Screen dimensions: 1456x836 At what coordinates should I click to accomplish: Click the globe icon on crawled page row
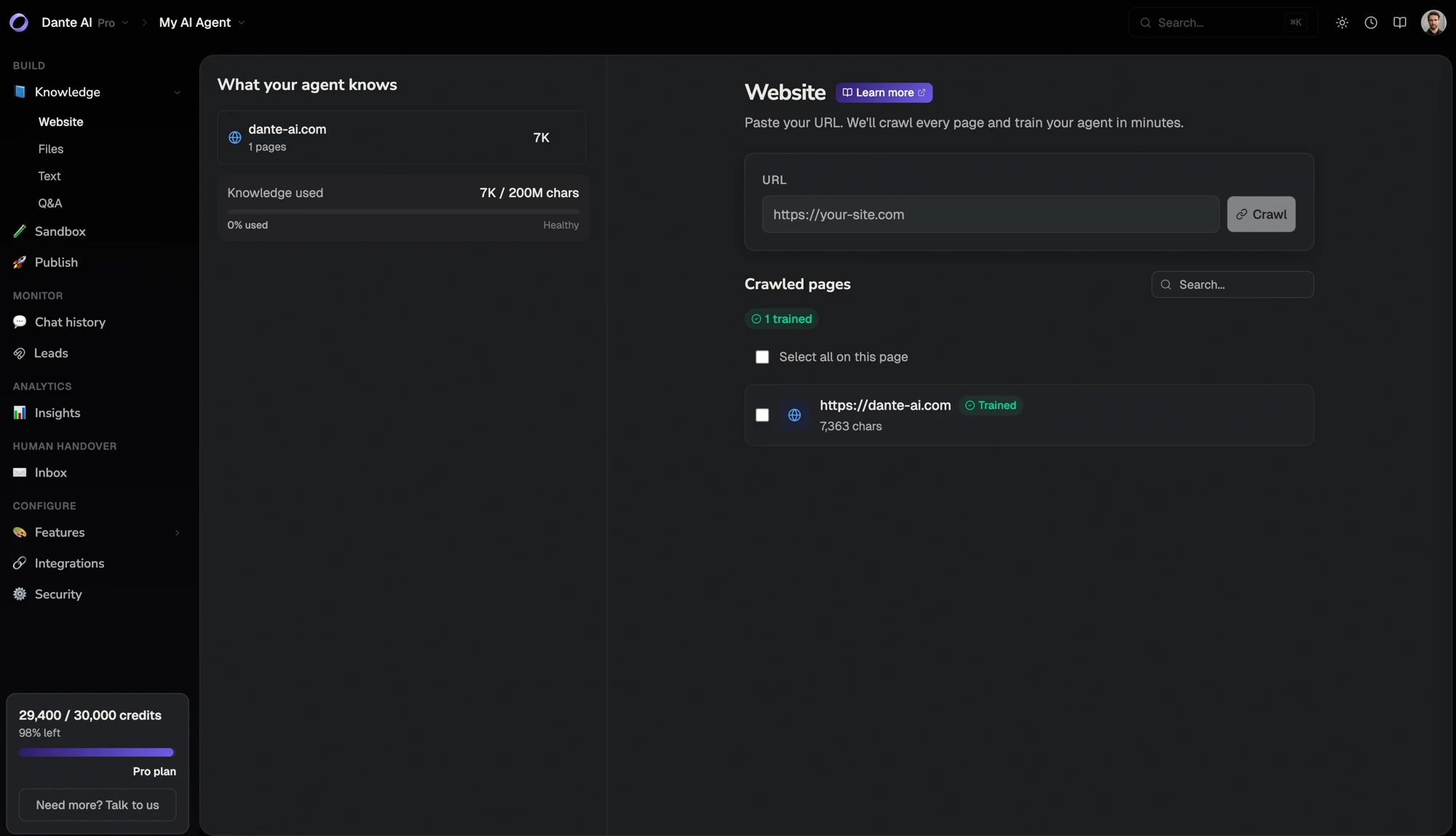(x=794, y=415)
